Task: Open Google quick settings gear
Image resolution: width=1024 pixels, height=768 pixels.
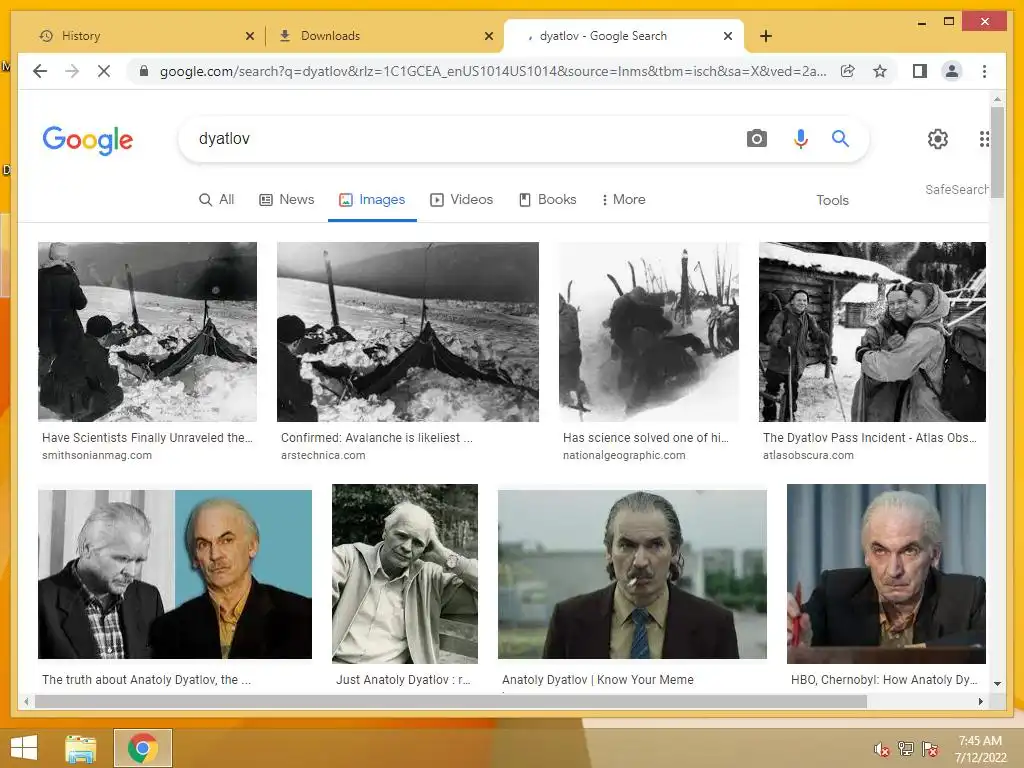Action: click(x=938, y=138)
